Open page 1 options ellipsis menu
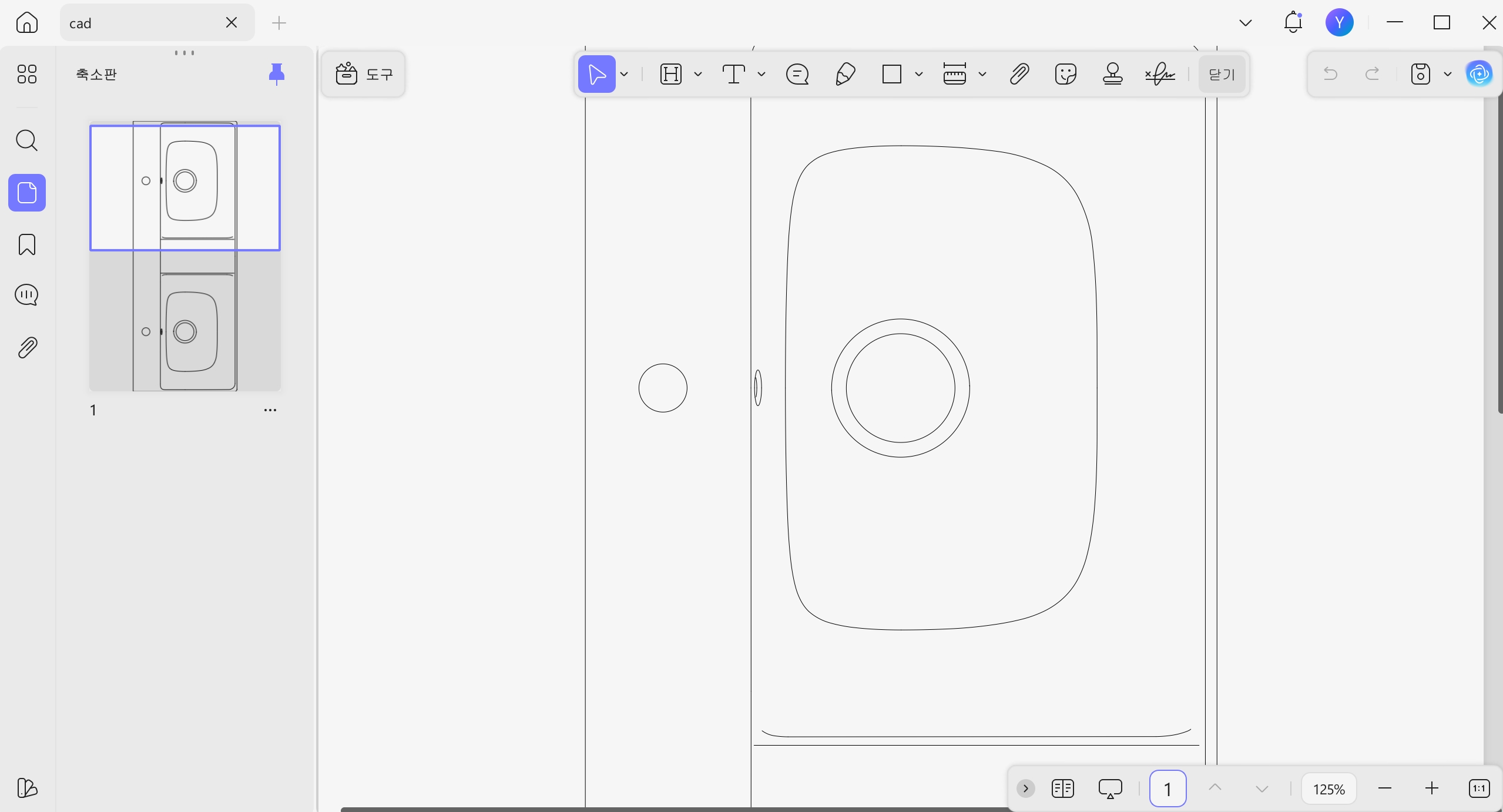 coord(270,410)
